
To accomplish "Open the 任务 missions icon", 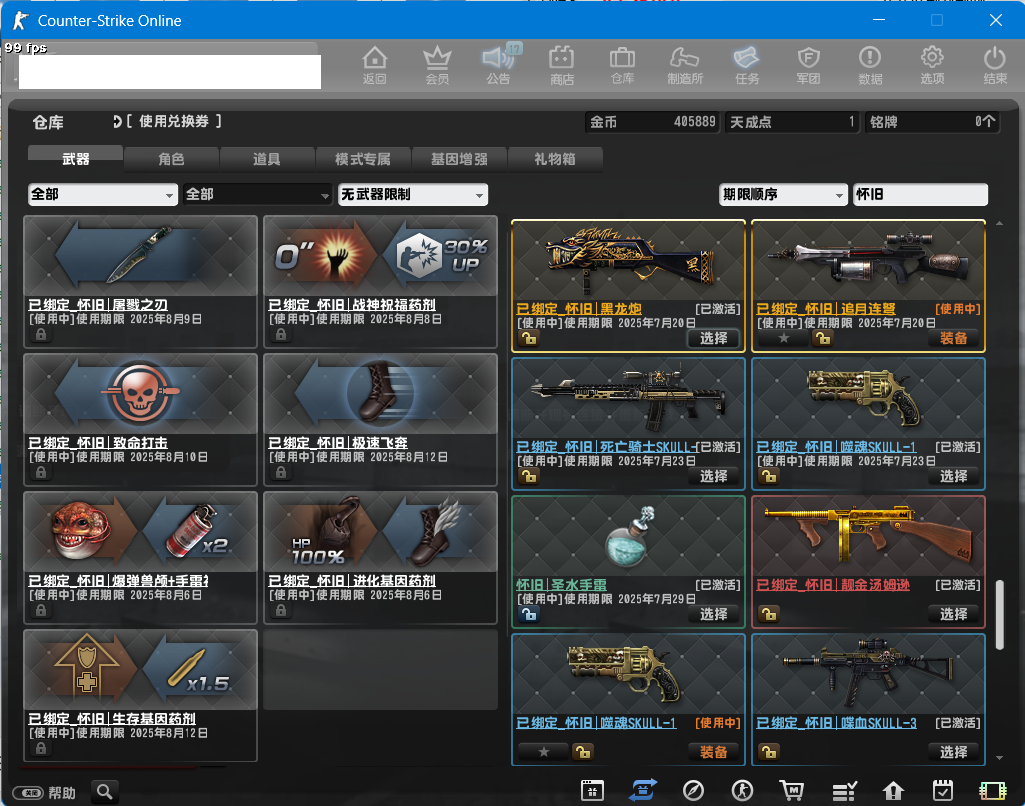I will pos(747,65).
